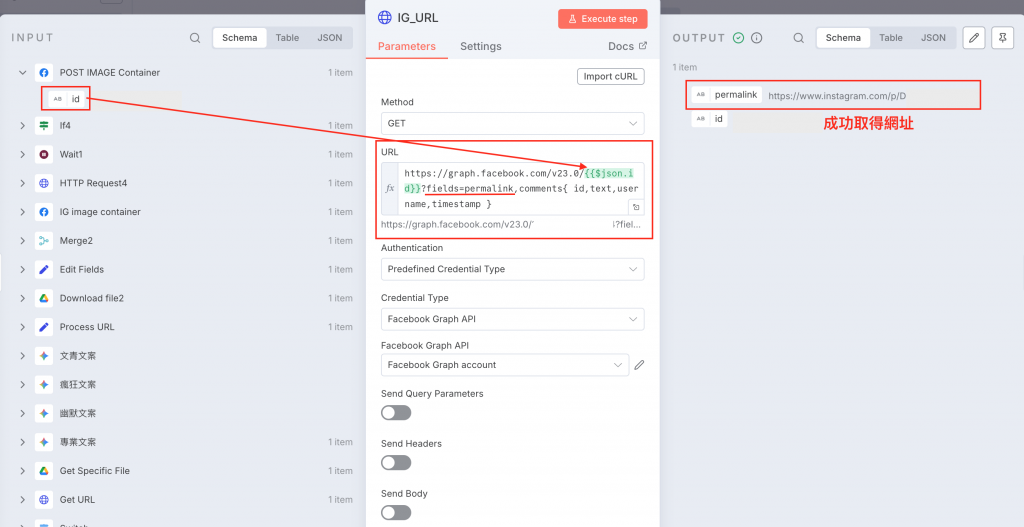Click the input panel search icon
The height and width of the screenshot is (527, 1024).
point(195,38)
